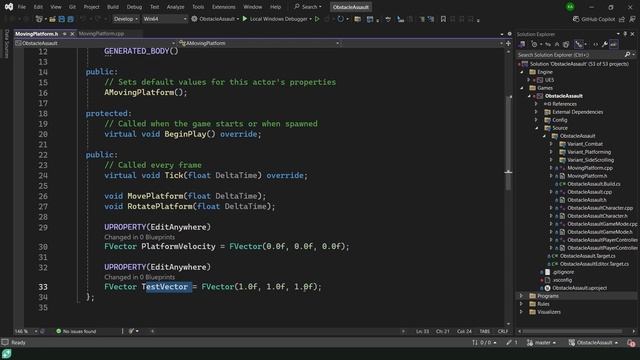Open the File menu

22,7
